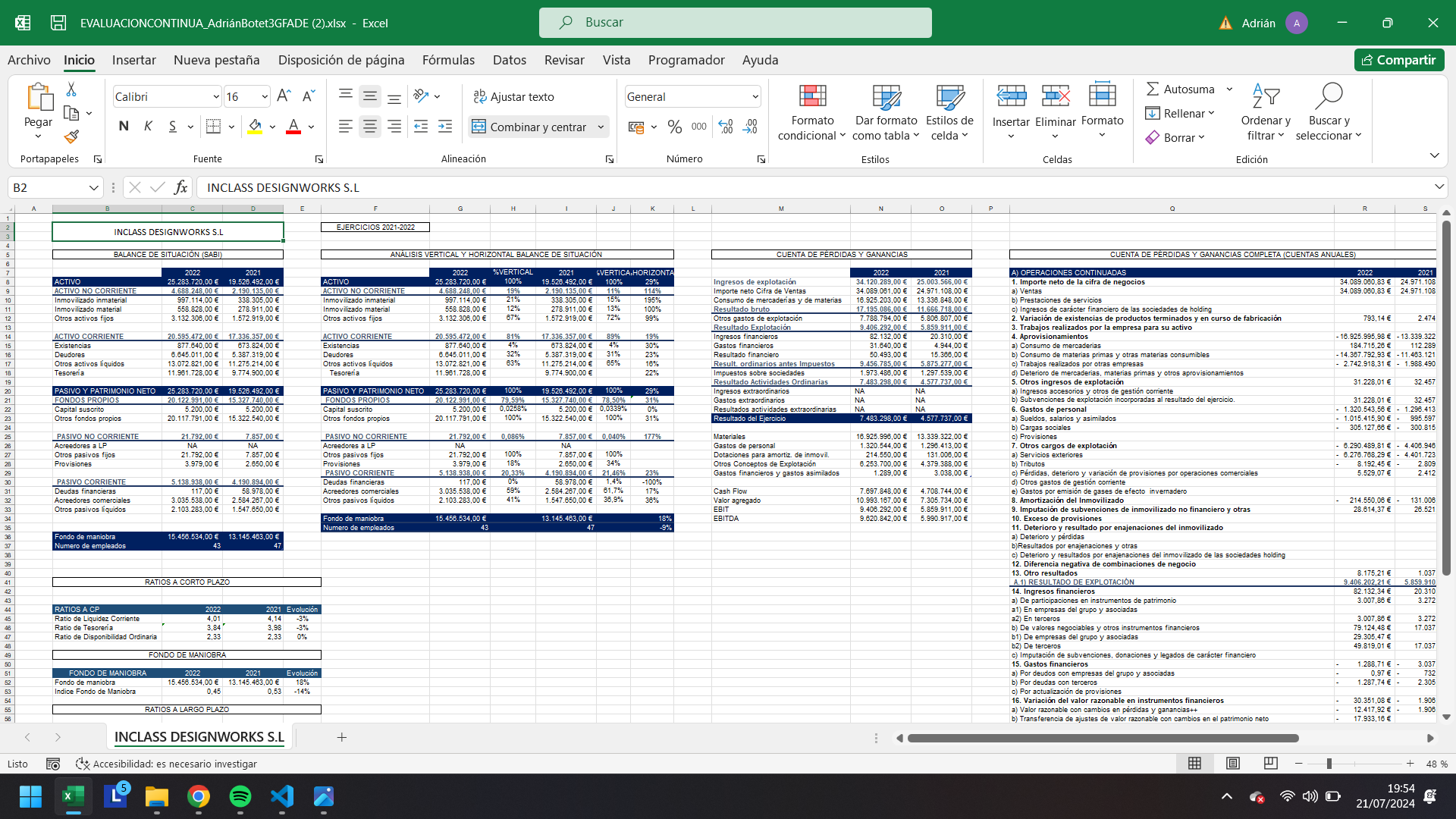Apply percentage style from Número group

675,127
